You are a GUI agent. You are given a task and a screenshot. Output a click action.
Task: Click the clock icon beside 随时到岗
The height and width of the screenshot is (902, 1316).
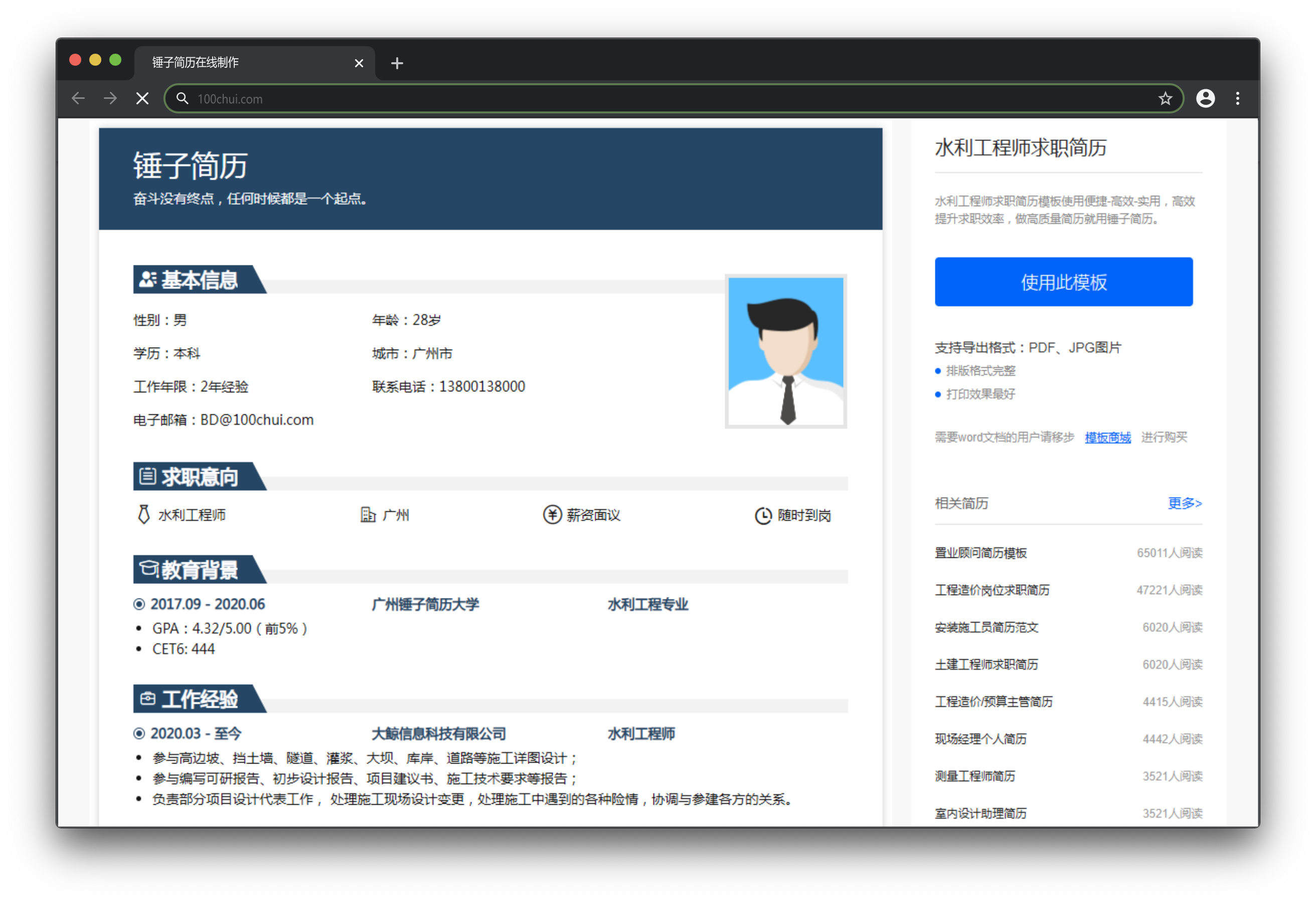tap(763, 516)
